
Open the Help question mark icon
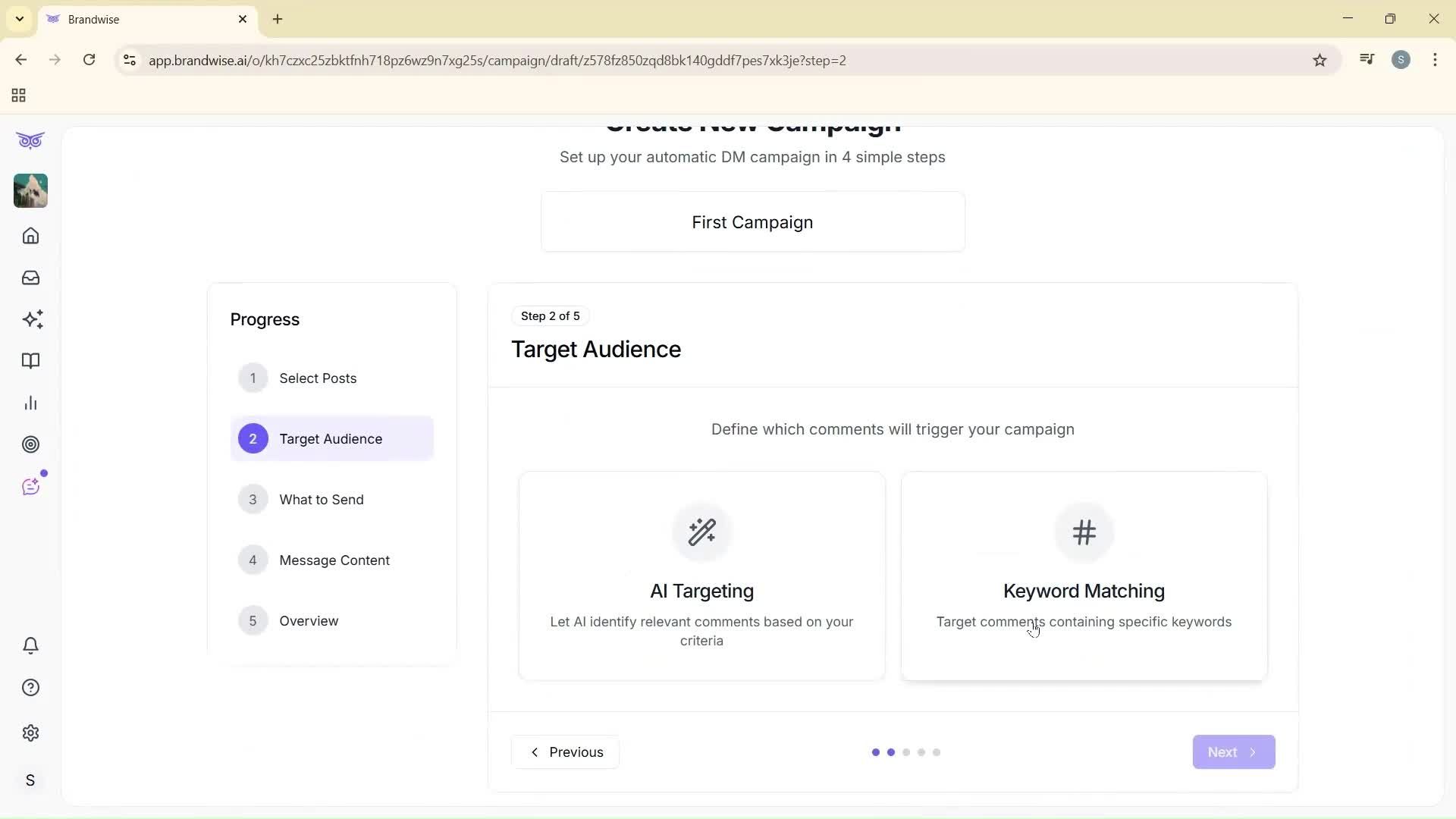(30, 687)
